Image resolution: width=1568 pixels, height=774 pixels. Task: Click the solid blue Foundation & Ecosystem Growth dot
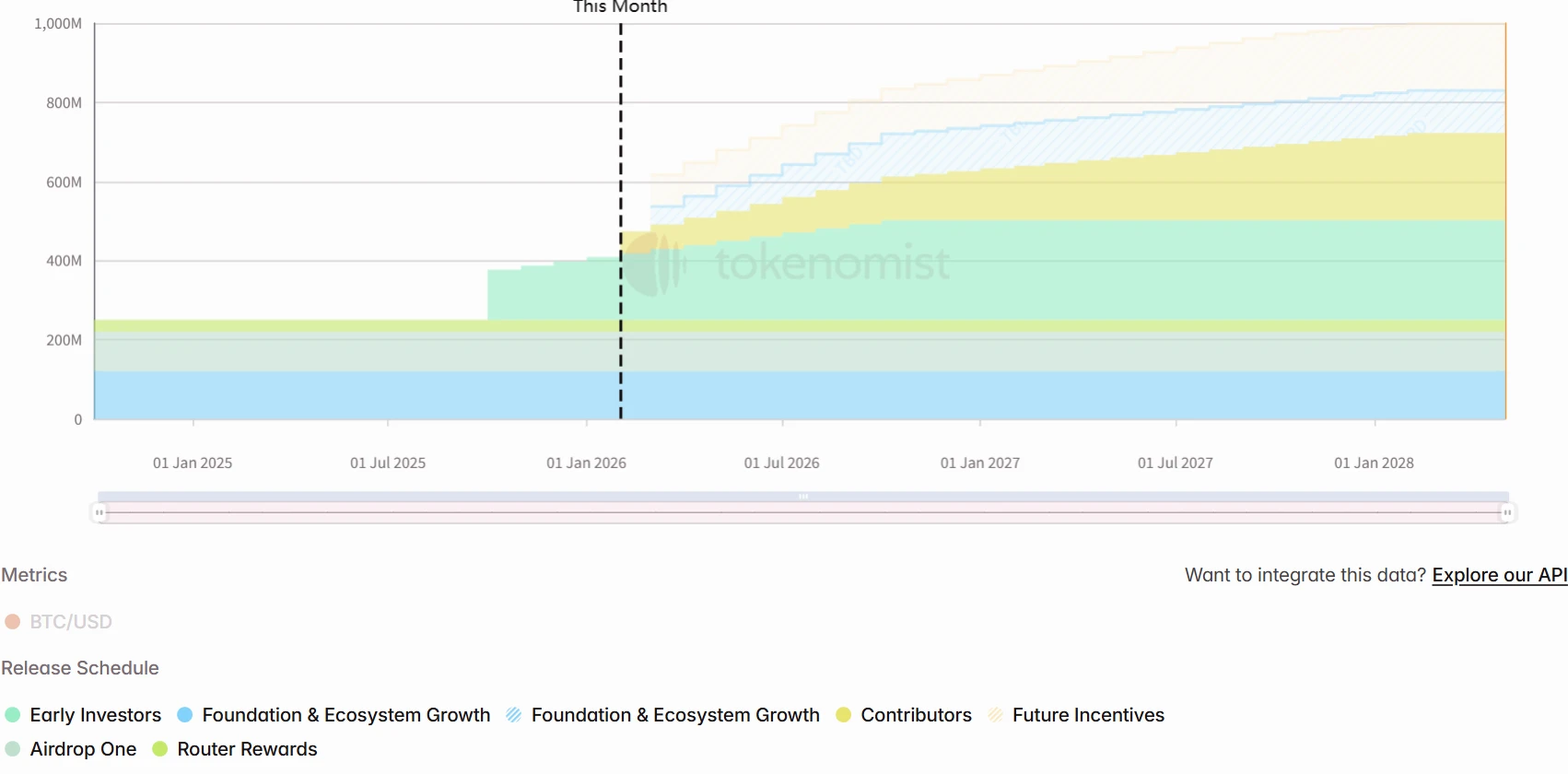(185, 715)
